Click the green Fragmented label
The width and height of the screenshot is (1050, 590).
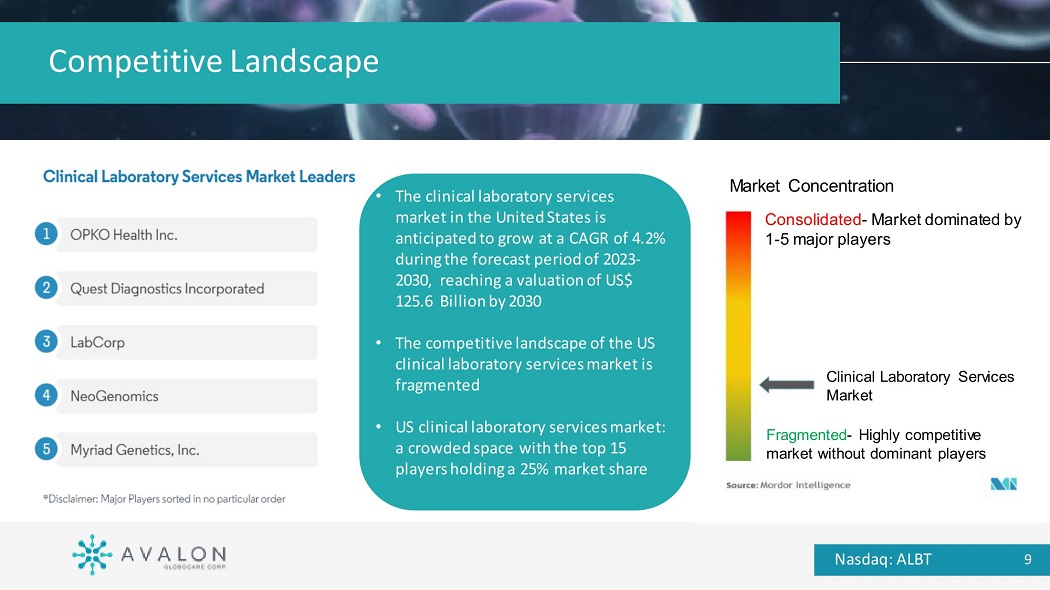pyautogui.click(x=806, y=435)
